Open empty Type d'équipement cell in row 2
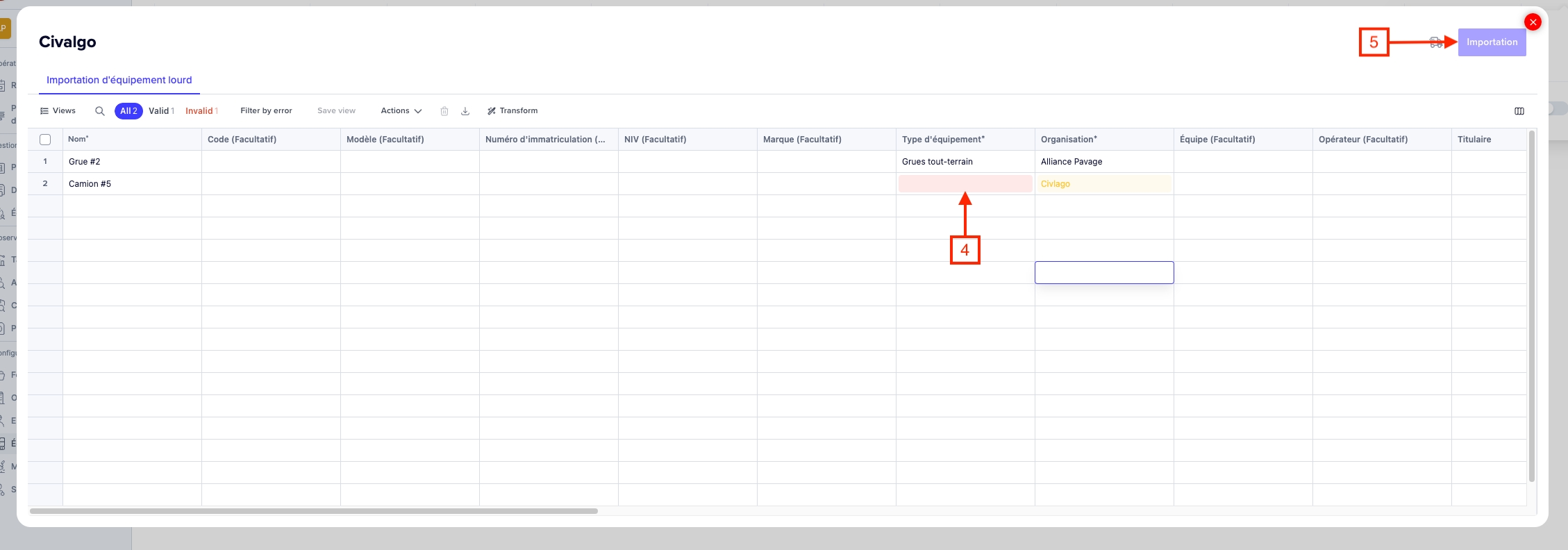1568x550 pixels. click(965, 184)
